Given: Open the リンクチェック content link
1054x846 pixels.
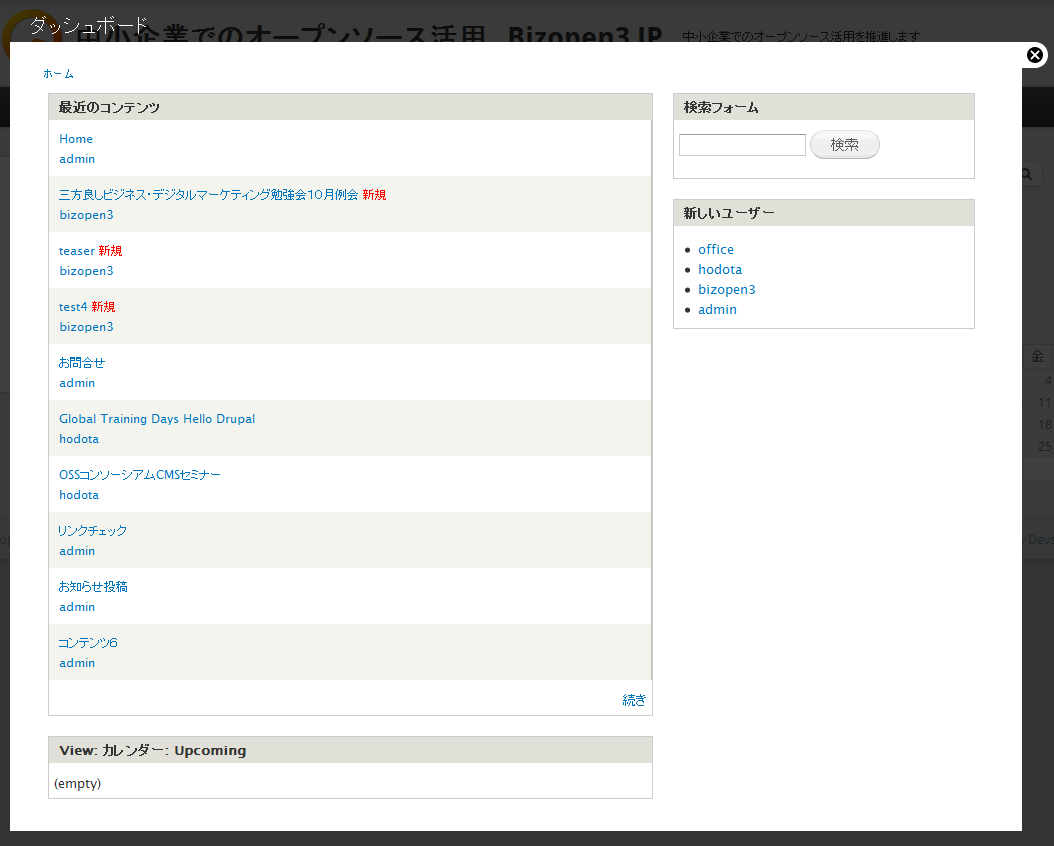Looking at the screenshot, I should [92, 531].
